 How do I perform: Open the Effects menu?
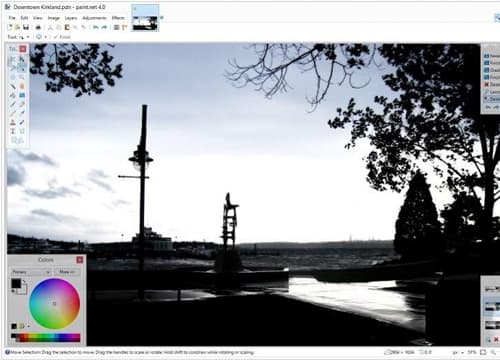[118, 18]
